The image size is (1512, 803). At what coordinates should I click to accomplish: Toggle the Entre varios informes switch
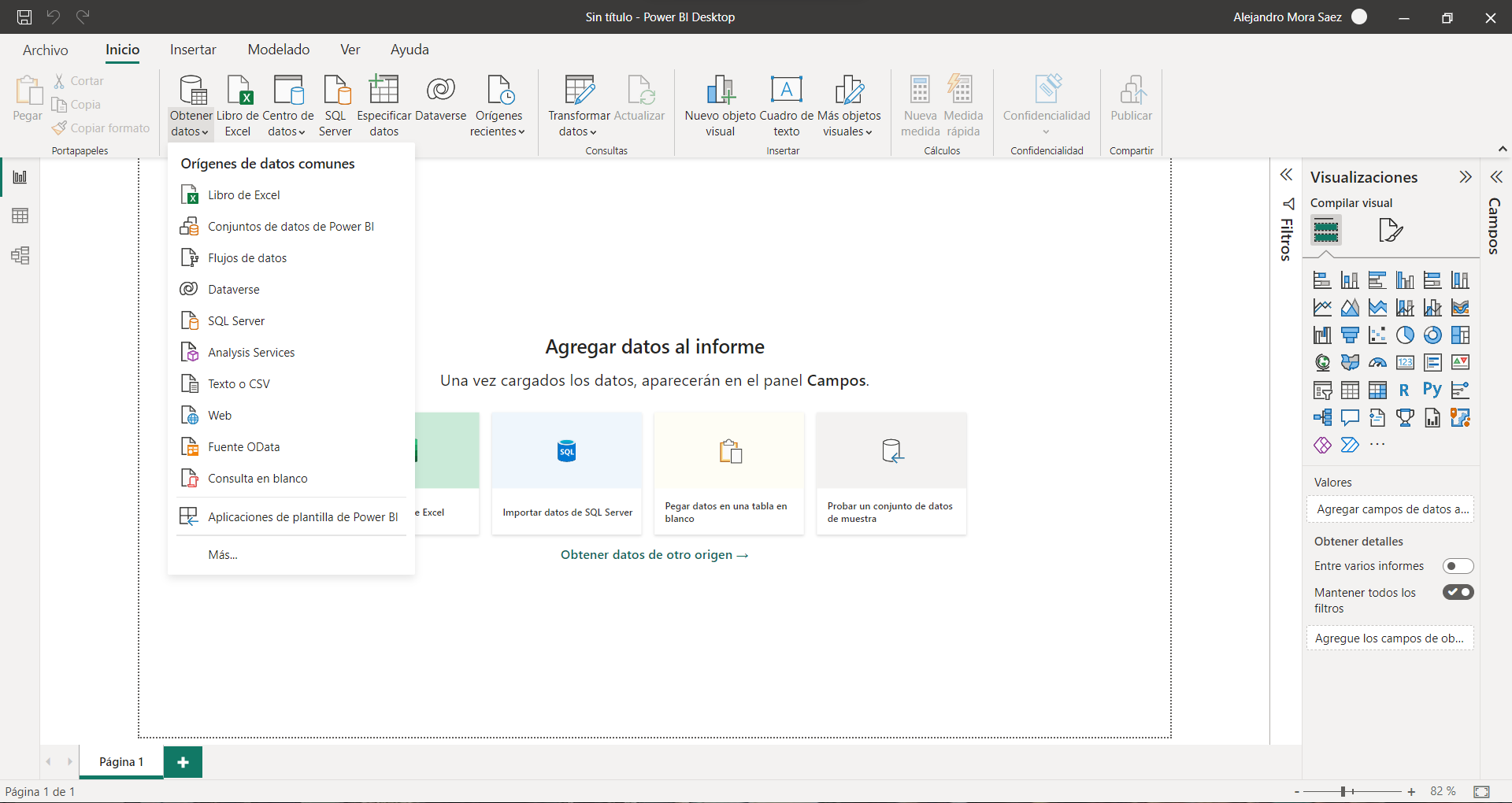pyautogui.click(x=1458, y=566)
